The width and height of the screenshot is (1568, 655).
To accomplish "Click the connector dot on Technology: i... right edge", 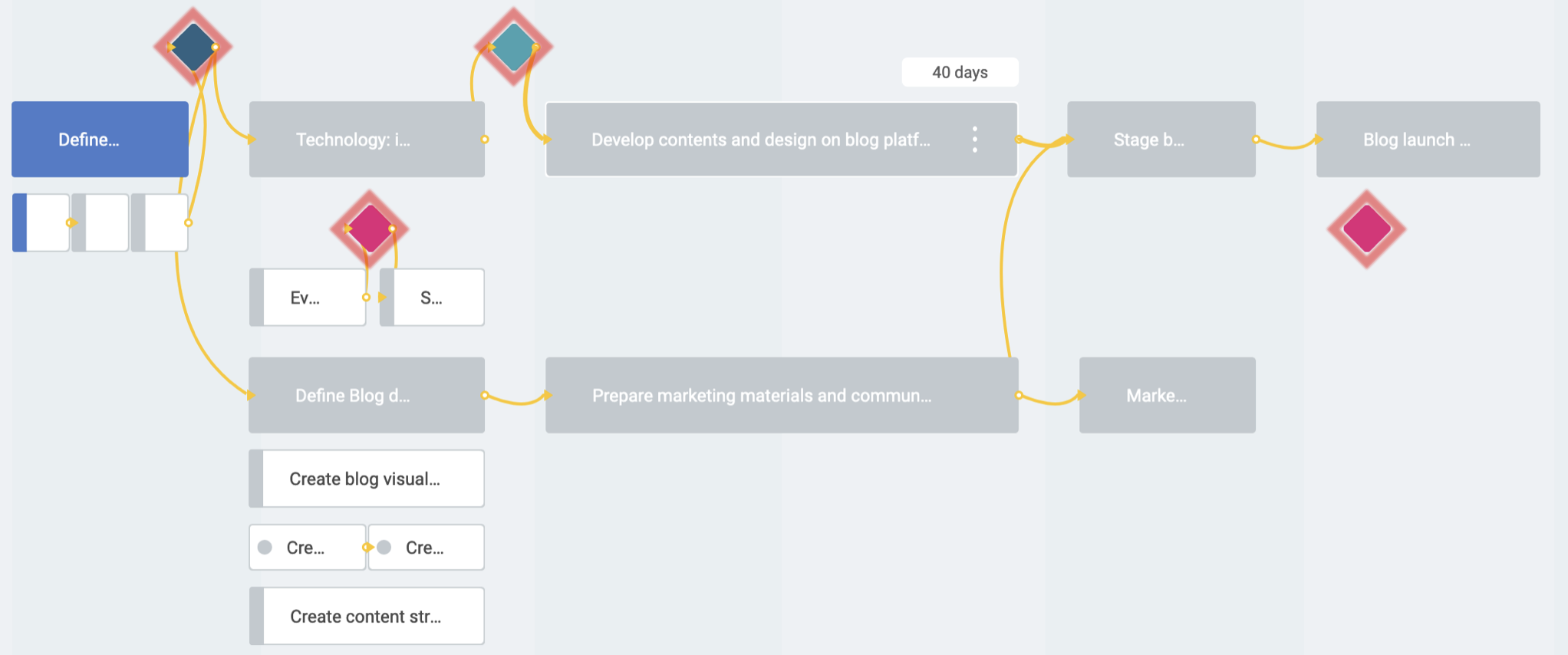I will point(485,140).
